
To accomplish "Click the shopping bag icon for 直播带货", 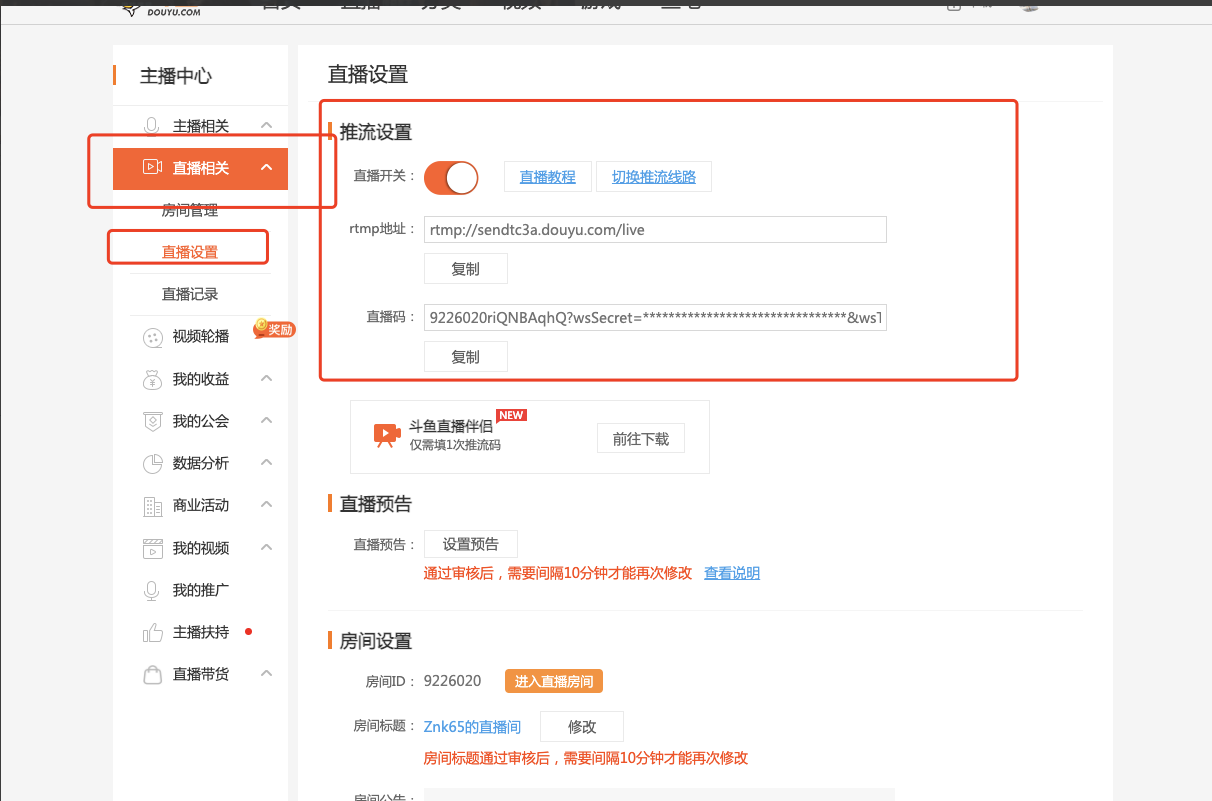I will click(152, 674).
